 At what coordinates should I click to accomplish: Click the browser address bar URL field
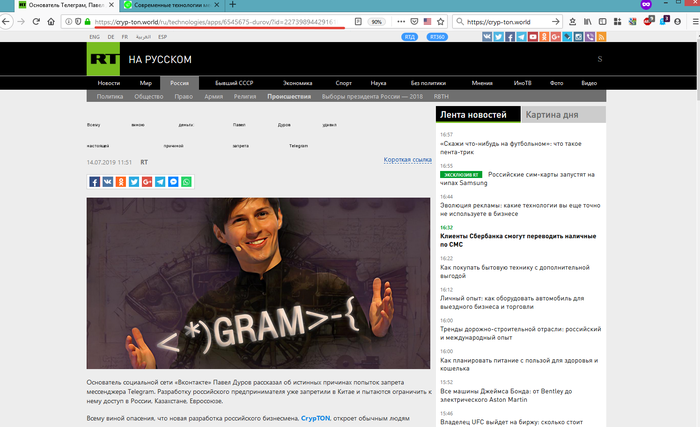click(210, 21)
